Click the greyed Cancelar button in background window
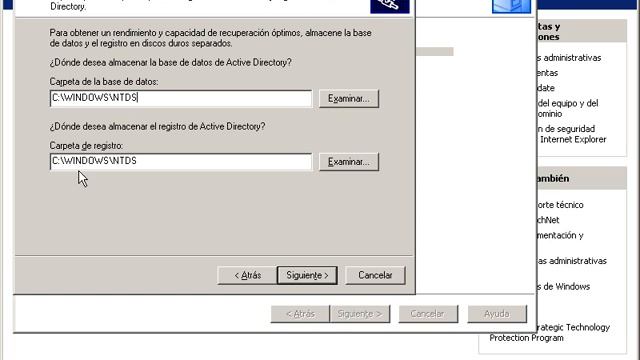This screenshot has height=360, width=640. (428, 314)
